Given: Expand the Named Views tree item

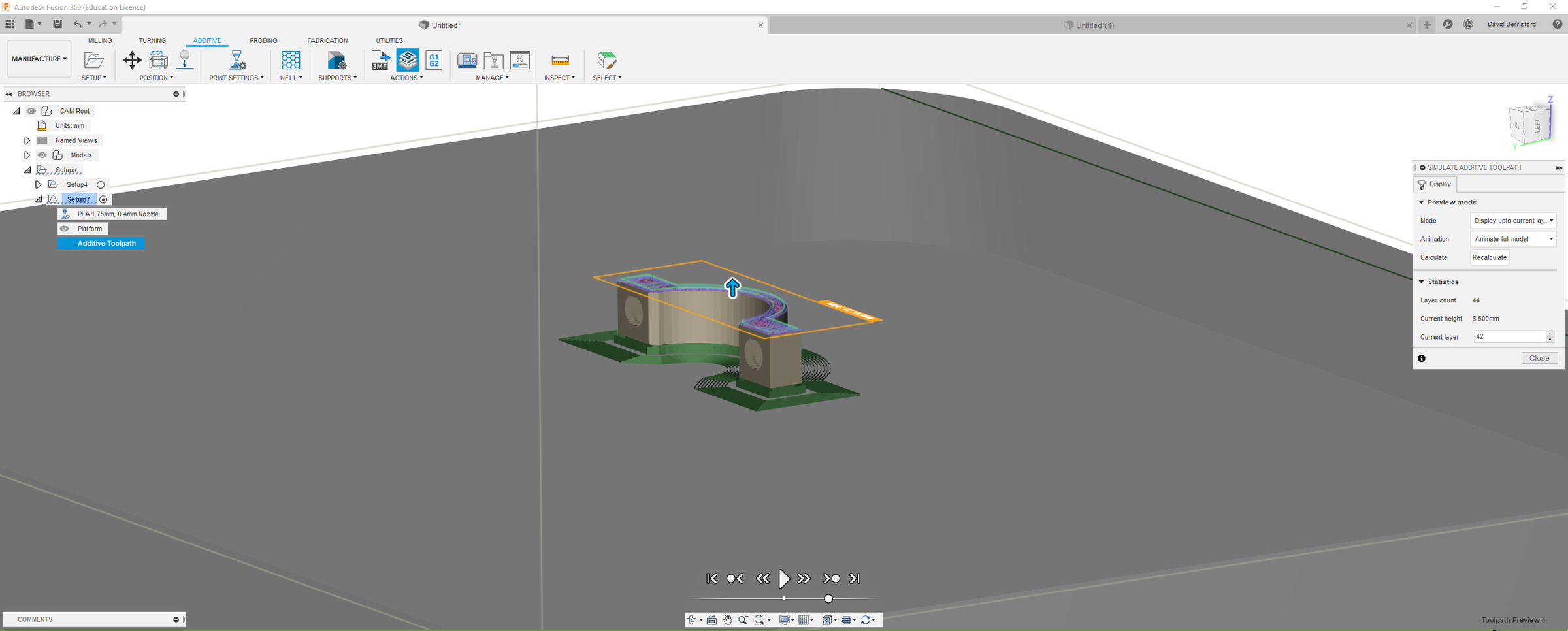Looking at the screenshot, I should pyautogui.click(x=27, y=140).
